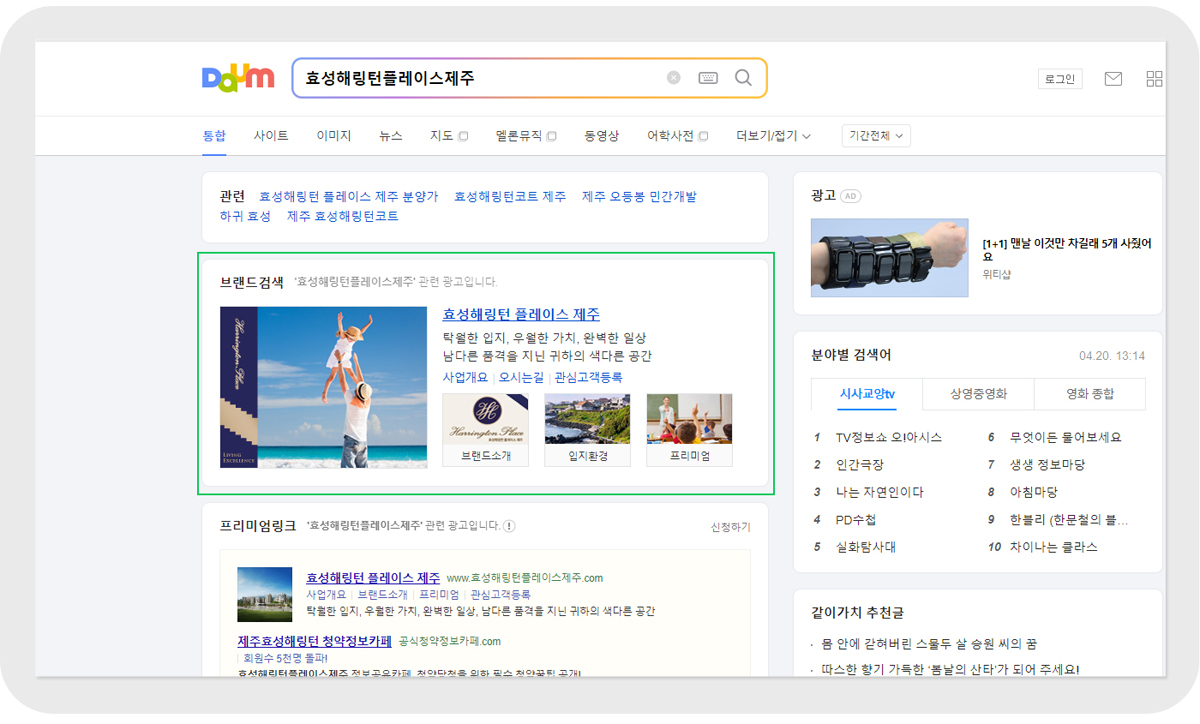Click related search 효성해링턴코트 제주
The width and height of the screenshot is (1200, 724).
pyautogui.click(x=510, y=197)
